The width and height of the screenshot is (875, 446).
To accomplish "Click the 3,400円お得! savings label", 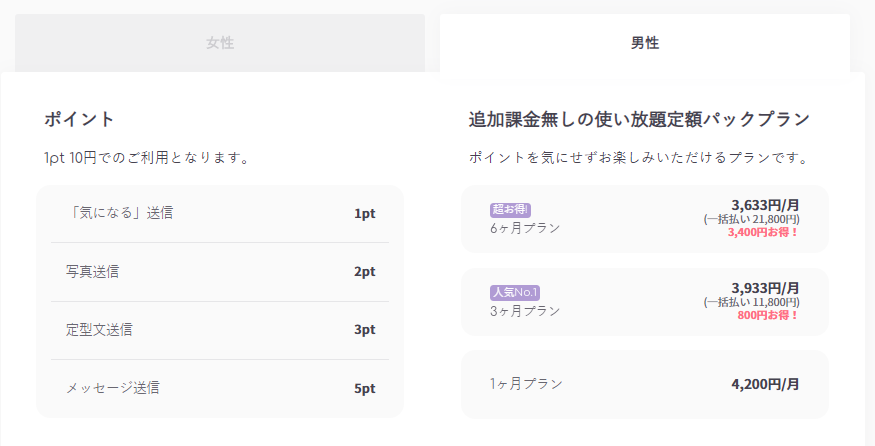I will tap(763, 232).
